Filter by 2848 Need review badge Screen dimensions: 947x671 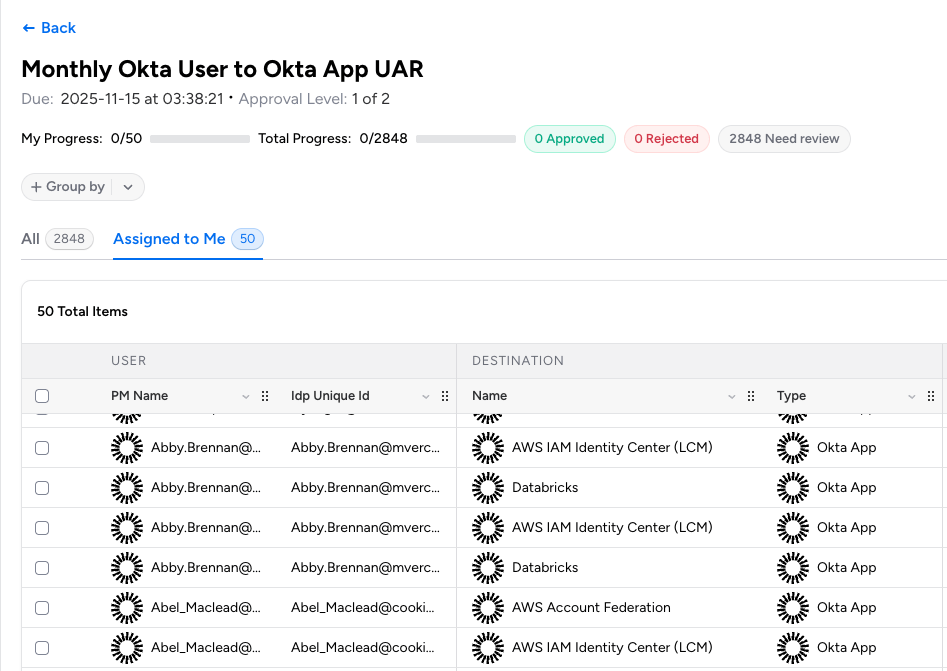coord(784,139)
